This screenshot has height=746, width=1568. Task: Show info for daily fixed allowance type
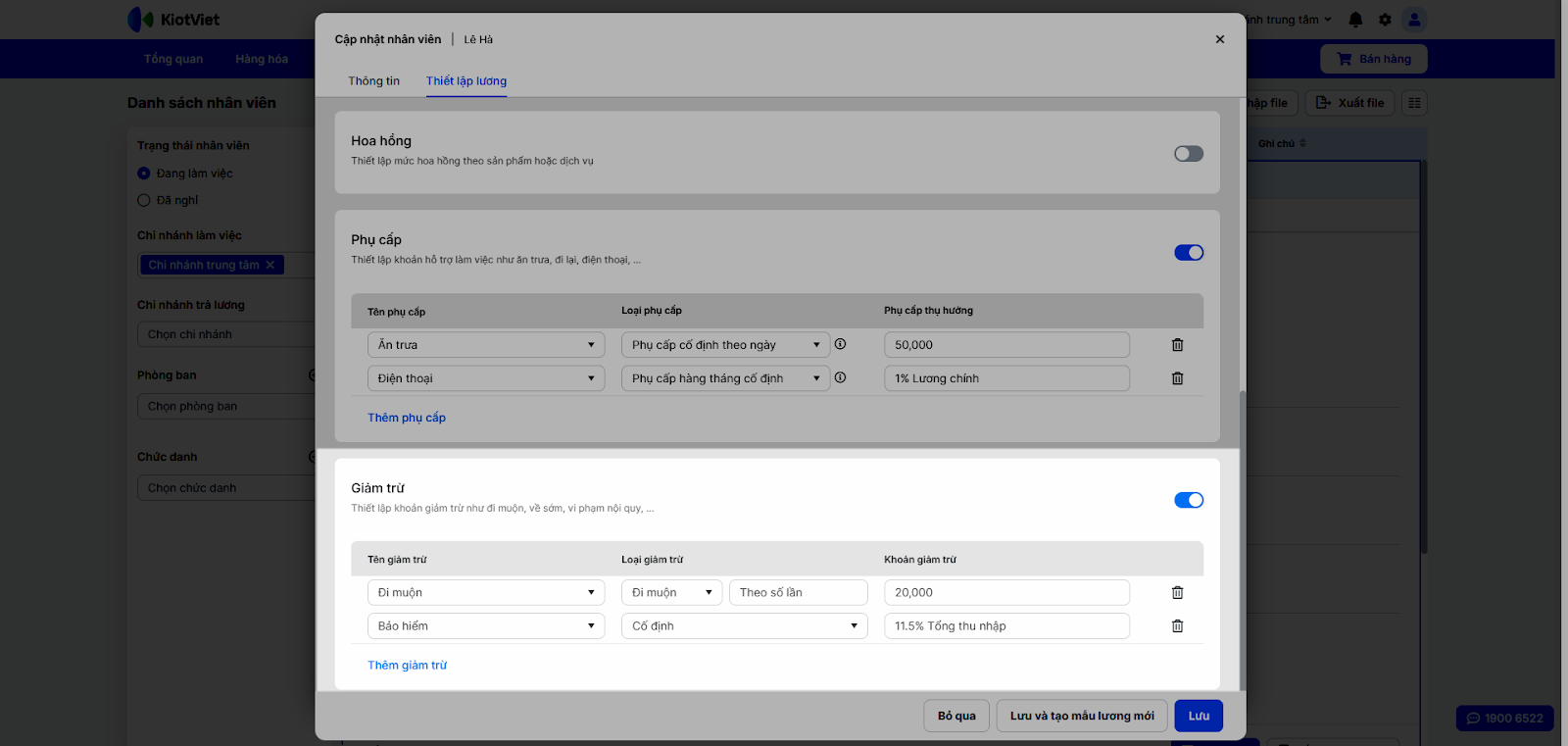click(x=840, y=344)
